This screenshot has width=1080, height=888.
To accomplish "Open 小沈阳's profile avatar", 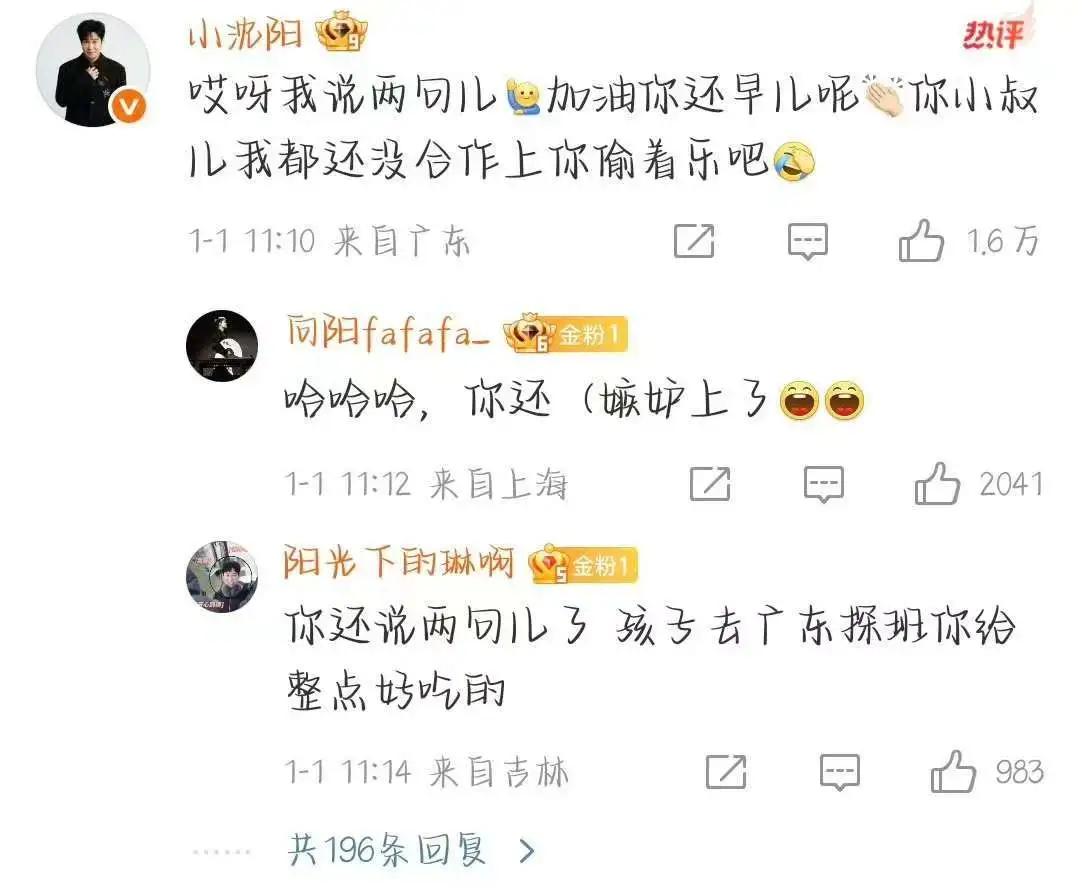I will point(92,70).
